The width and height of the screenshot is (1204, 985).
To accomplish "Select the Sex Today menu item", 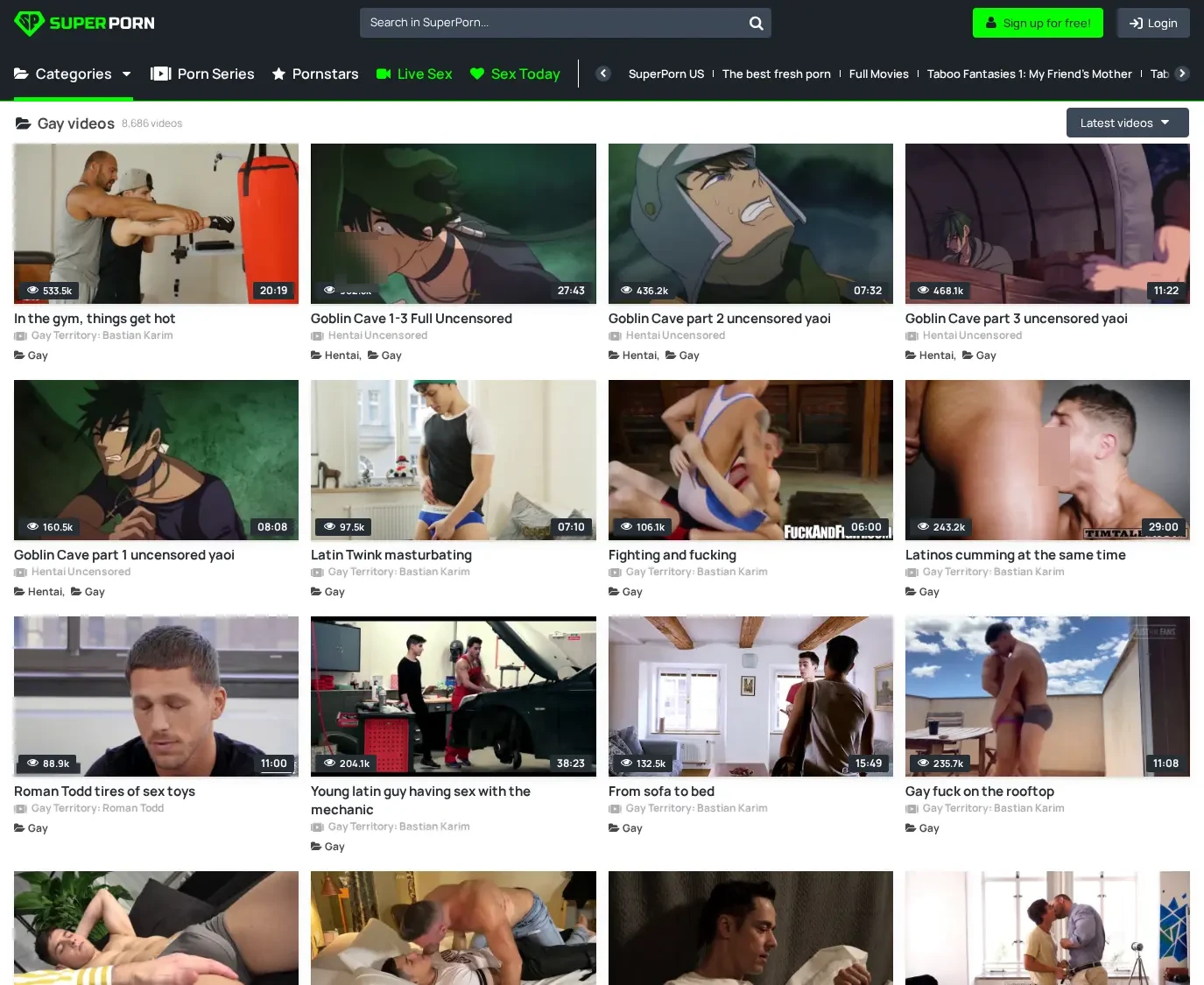I will [x=515, y=74].
